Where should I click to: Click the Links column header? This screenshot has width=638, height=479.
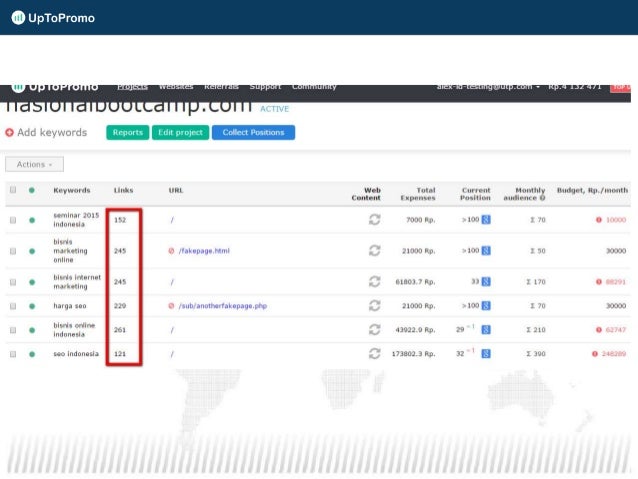[x=123, y=190]
